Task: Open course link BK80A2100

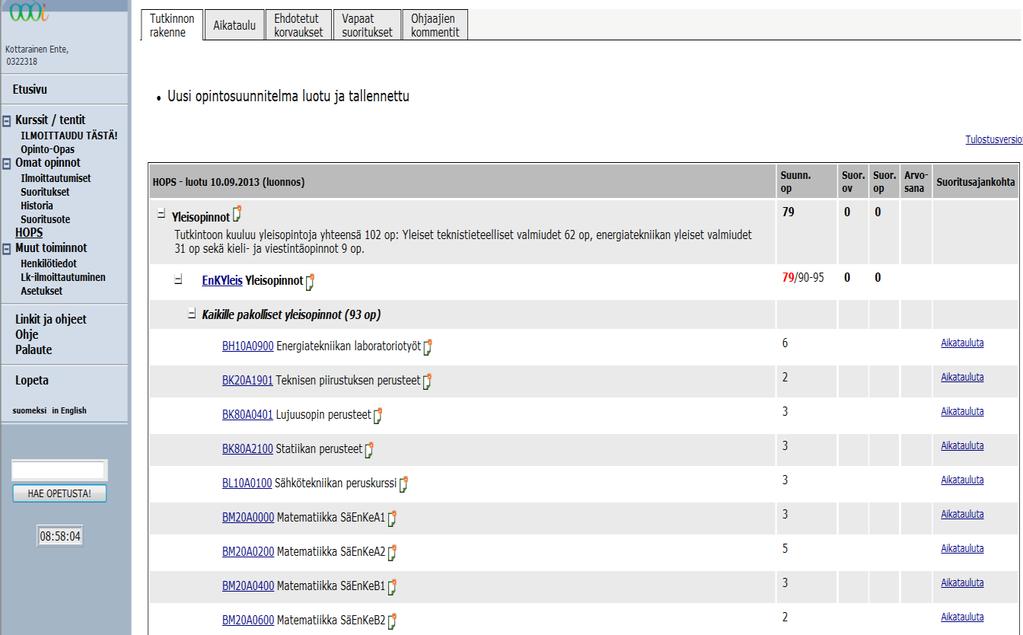Action: (x=247, y=449)
